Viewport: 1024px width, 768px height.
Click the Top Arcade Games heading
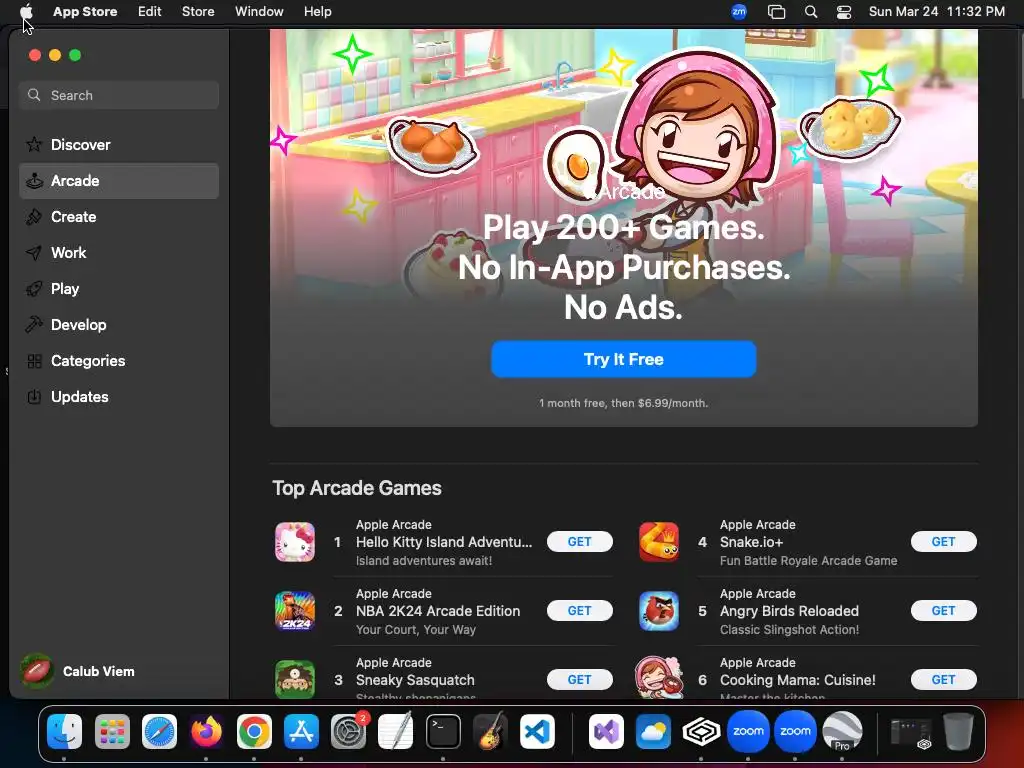click(357, 488)
